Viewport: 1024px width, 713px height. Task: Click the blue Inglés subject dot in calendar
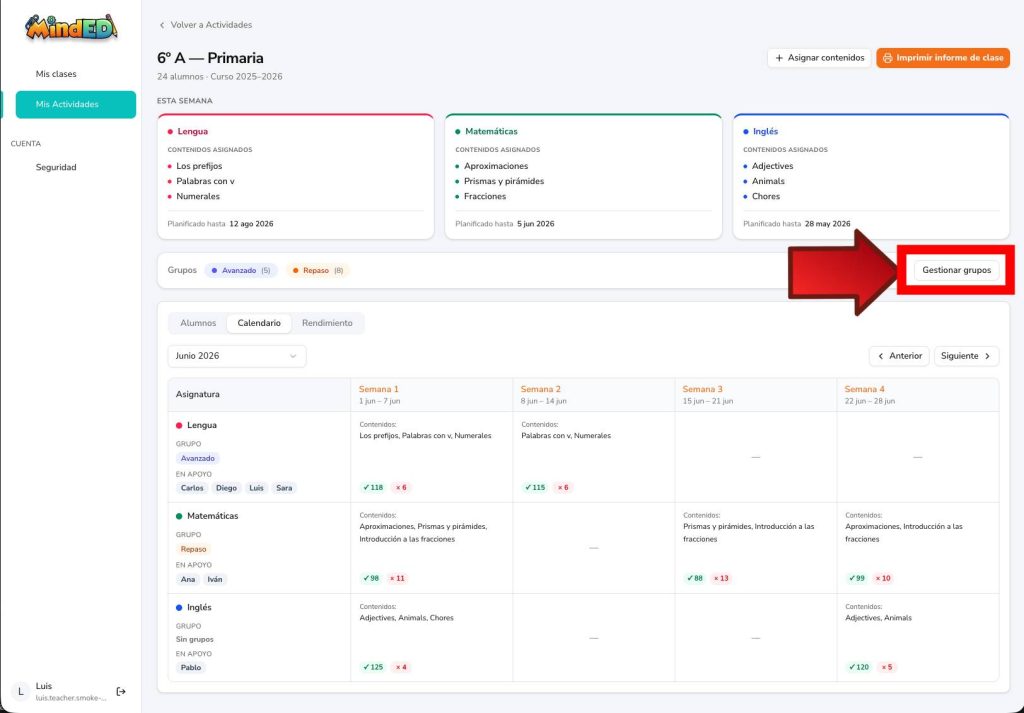[179, 607]
